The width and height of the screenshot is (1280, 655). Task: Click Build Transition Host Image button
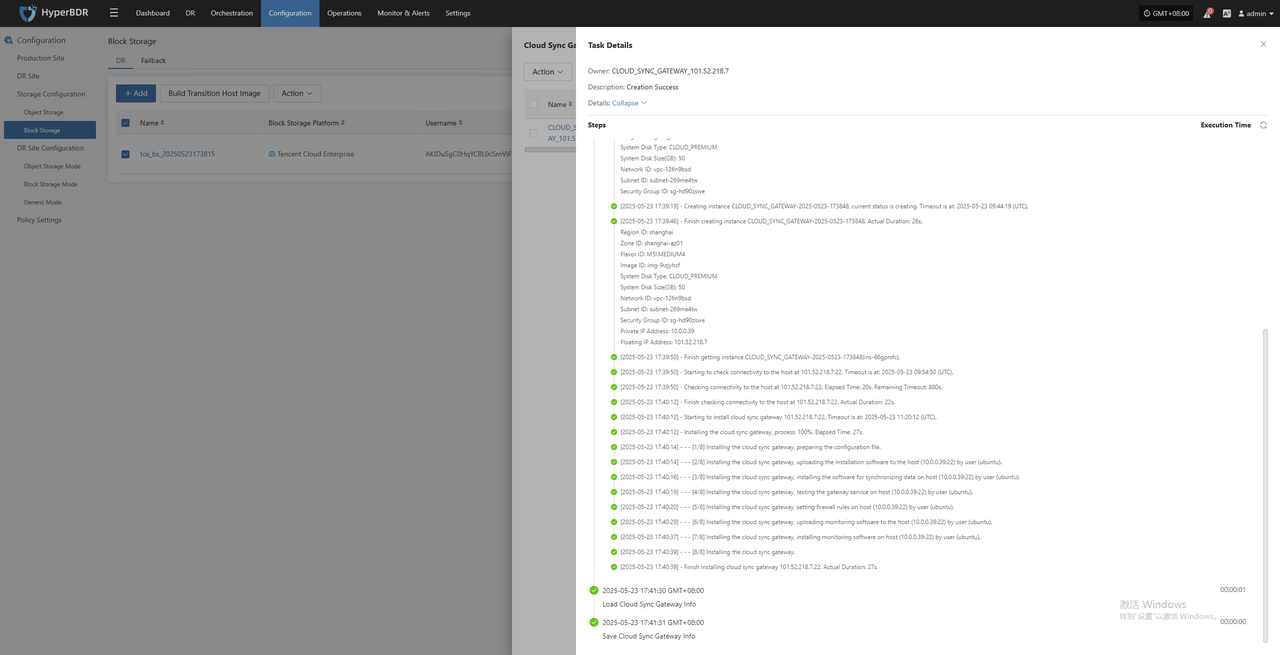(x=214, y=93)
